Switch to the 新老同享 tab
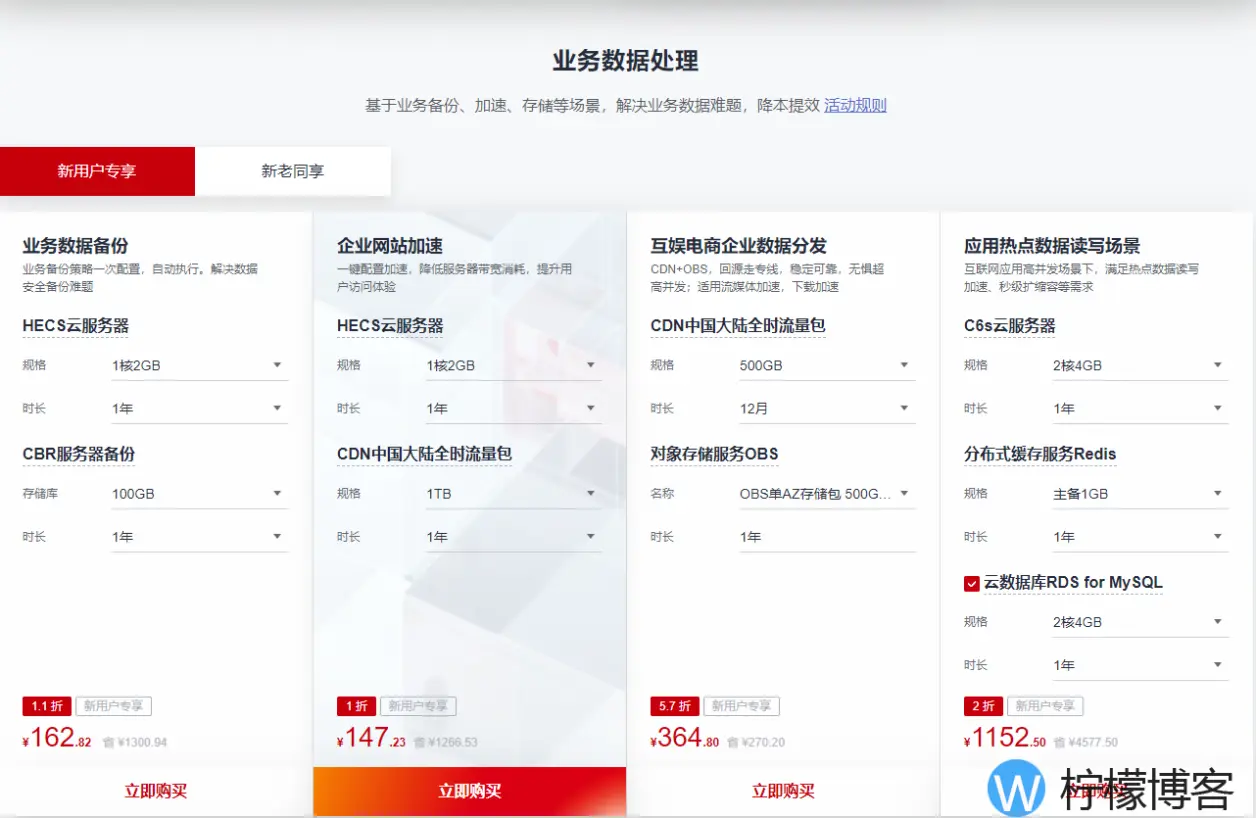 [x=293, y=171]
